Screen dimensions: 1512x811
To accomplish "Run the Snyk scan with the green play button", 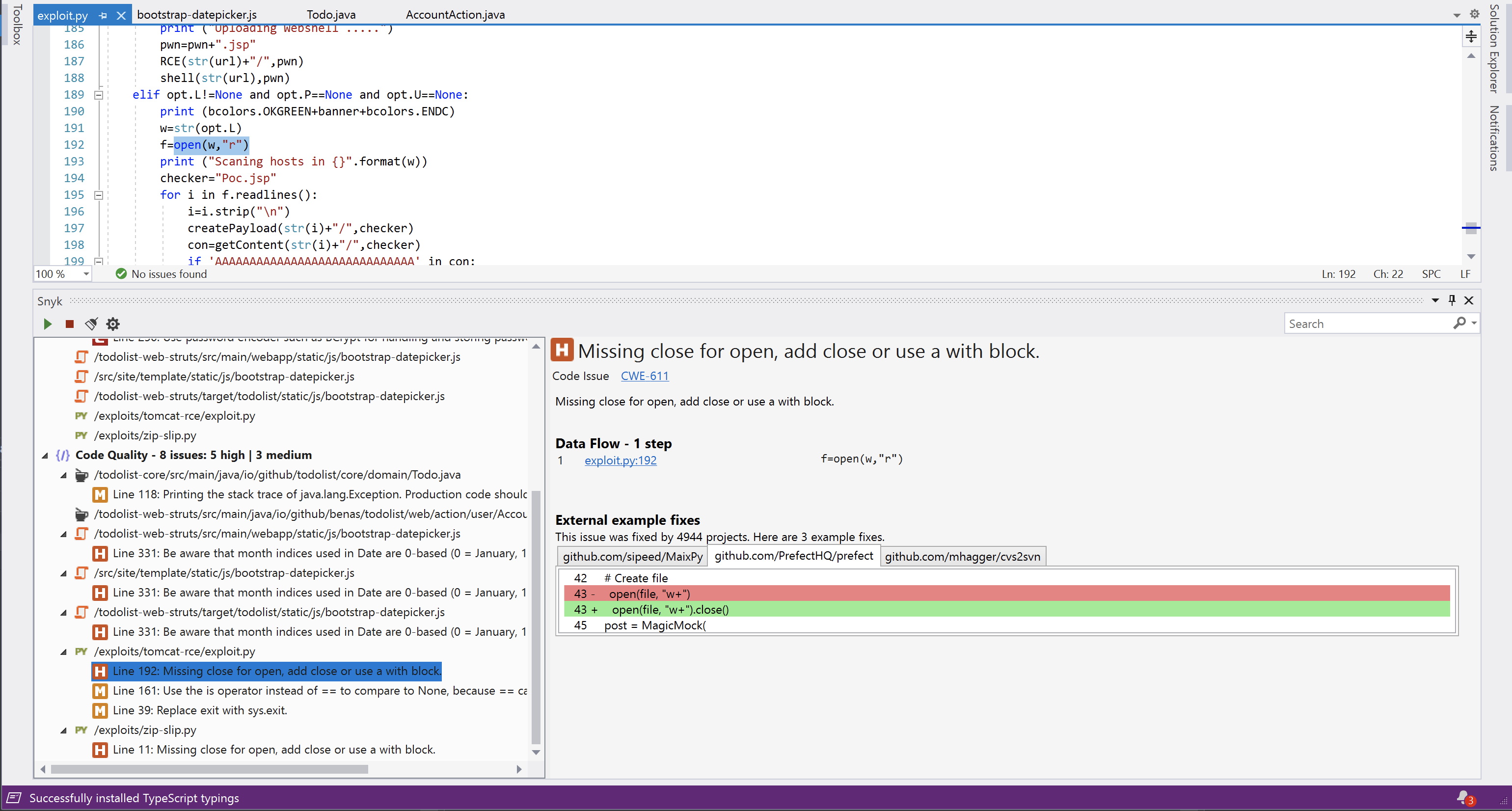I will [x=48, y=324].
